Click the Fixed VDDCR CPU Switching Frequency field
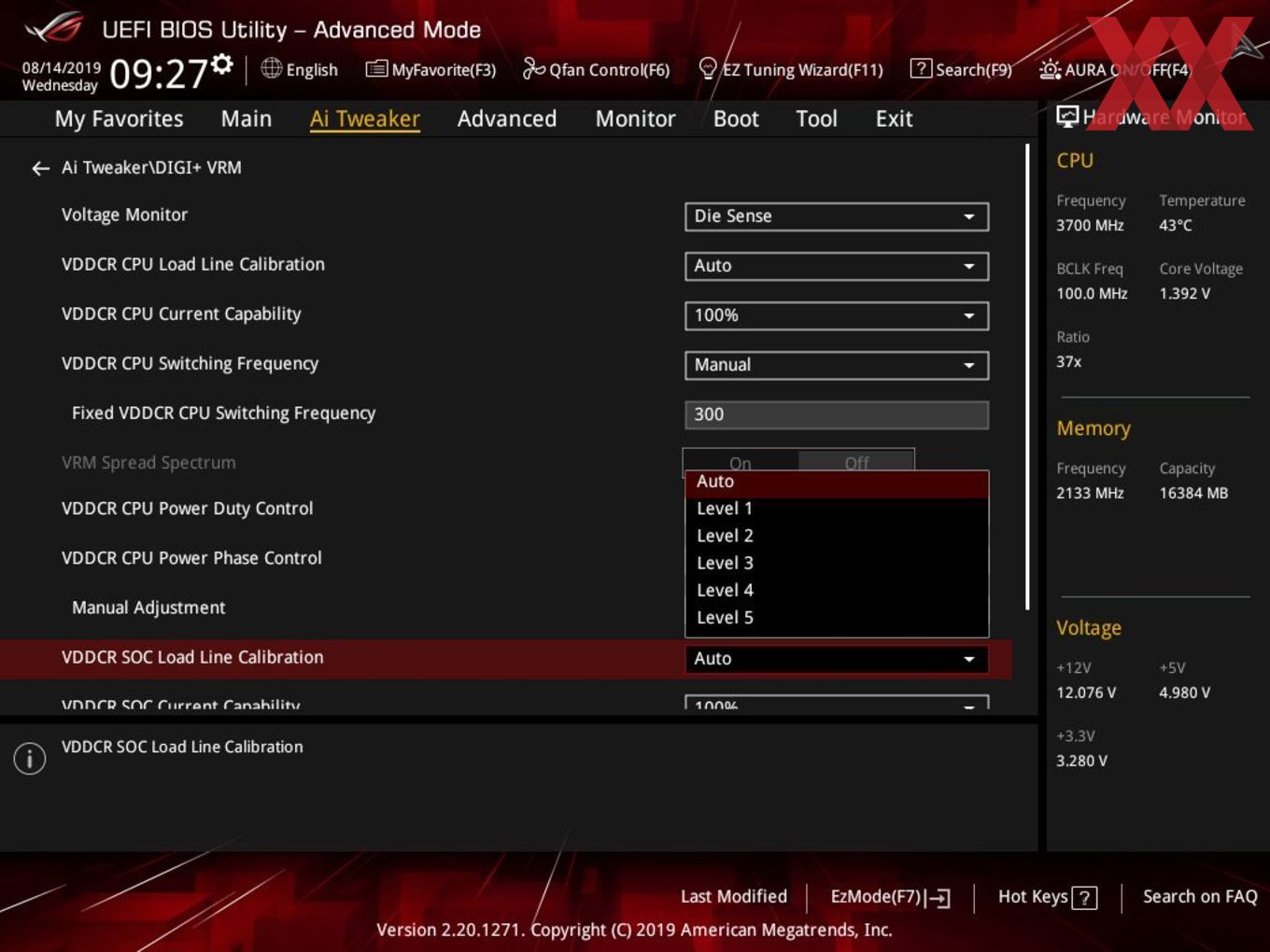 tap(837, 414)
